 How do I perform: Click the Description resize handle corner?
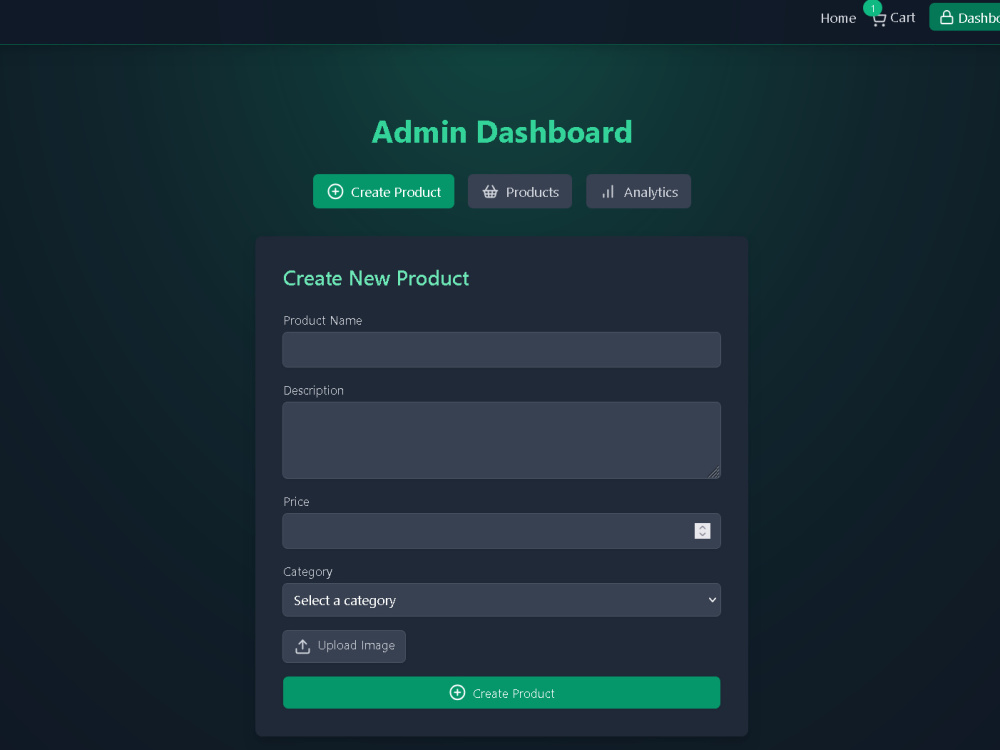(x=714, y=472)
